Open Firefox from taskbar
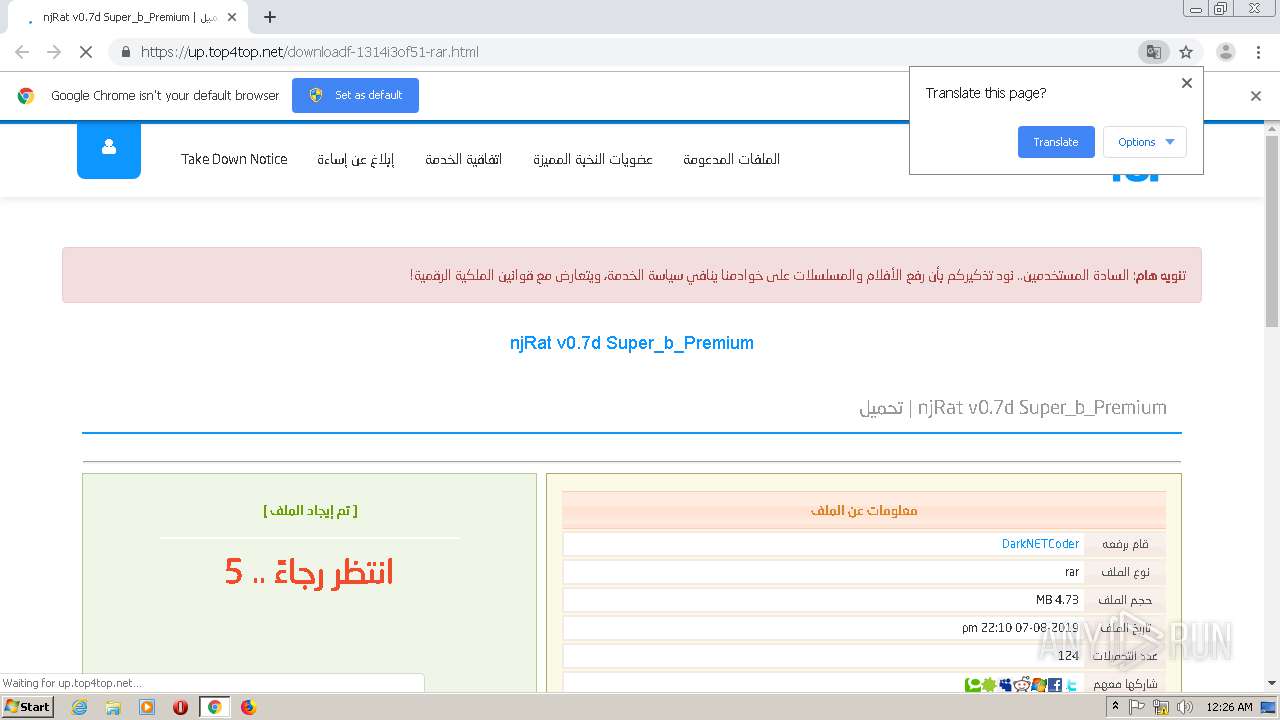The height and width of the screenshot is (720, 1280). tap(249, 707)
